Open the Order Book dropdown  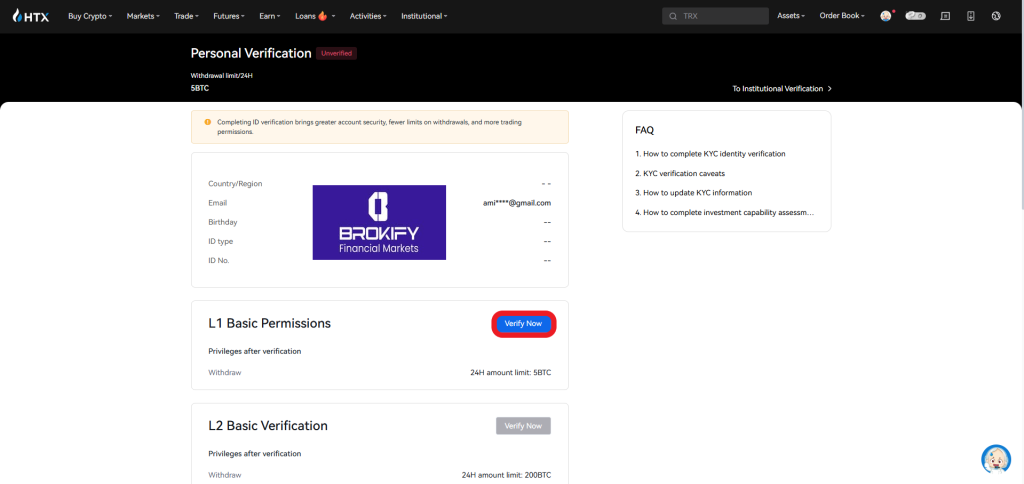pyautogui.click(x=844, y=16)
